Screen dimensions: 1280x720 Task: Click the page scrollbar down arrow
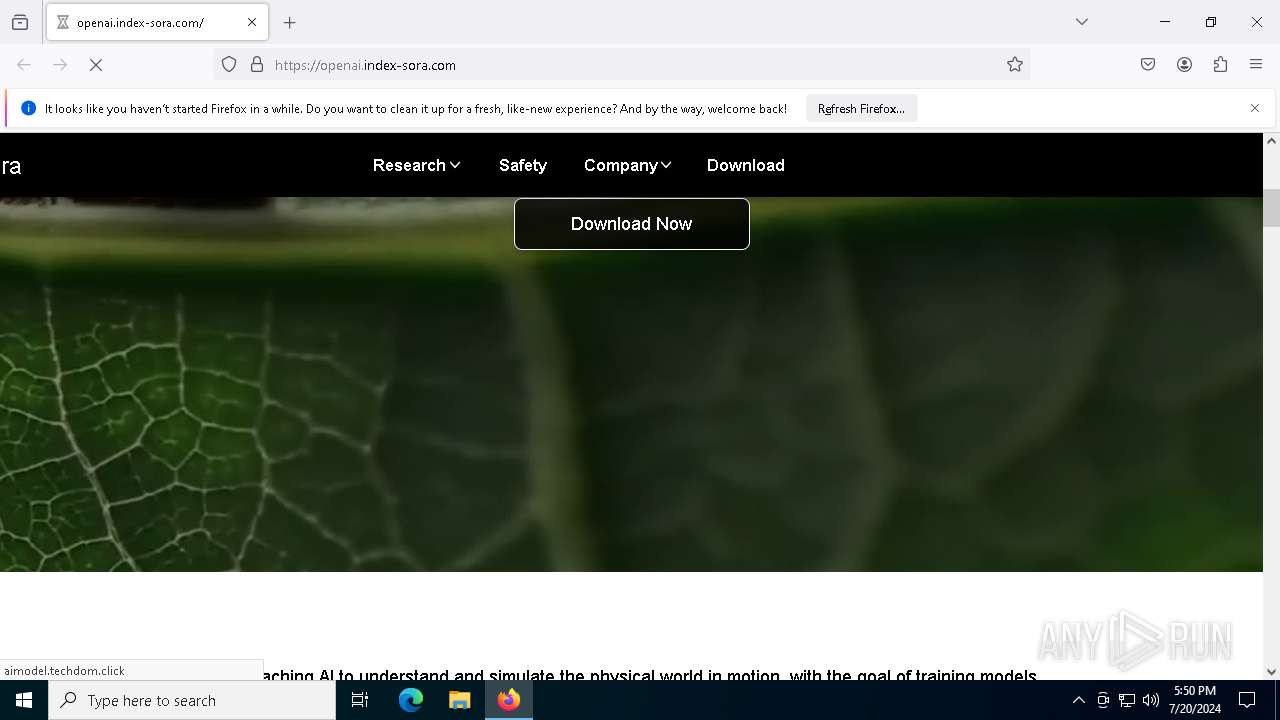(x=1271, y=672)
